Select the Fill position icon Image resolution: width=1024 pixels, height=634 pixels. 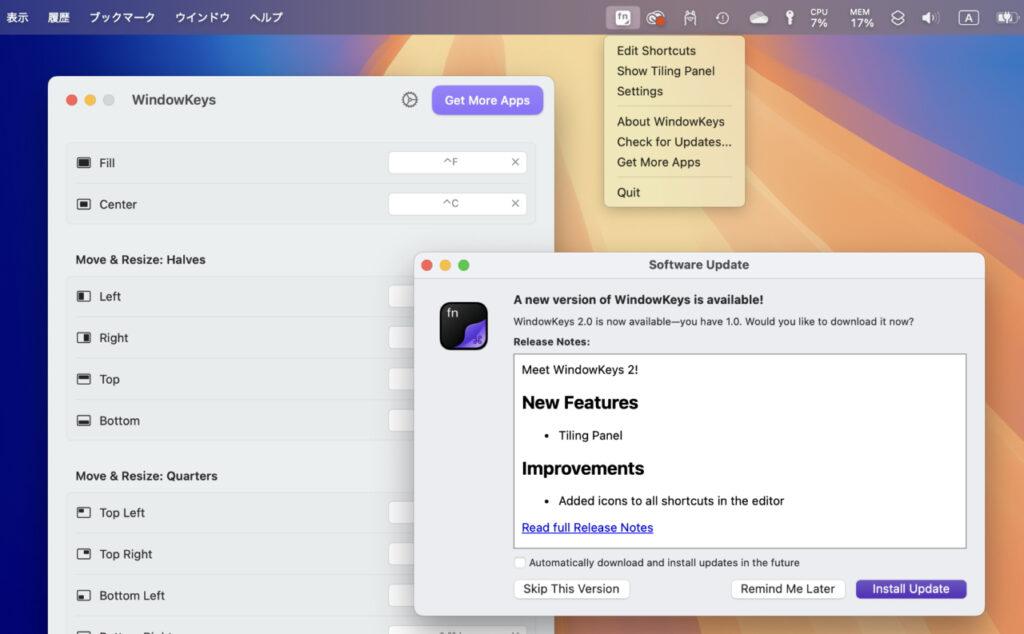coord(83,162)
